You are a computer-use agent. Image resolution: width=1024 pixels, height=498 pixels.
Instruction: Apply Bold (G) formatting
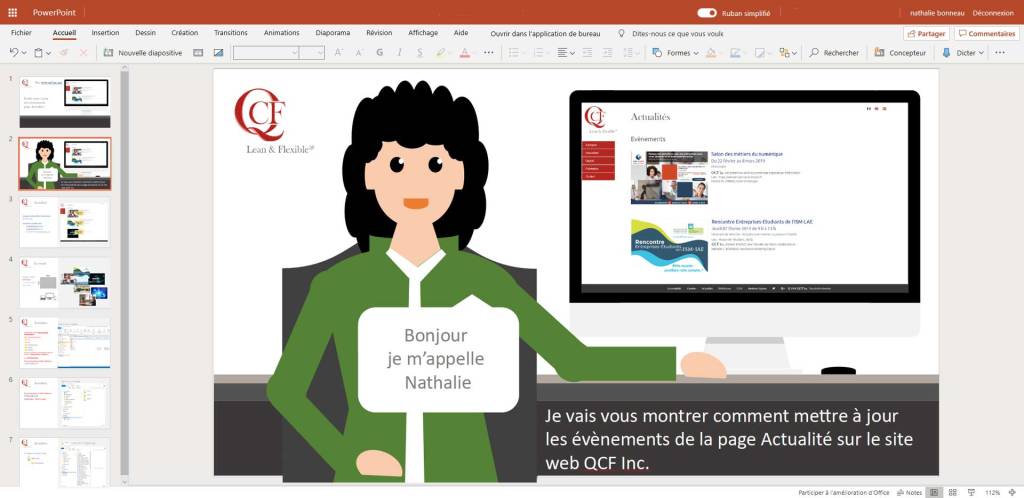point(379,53)
